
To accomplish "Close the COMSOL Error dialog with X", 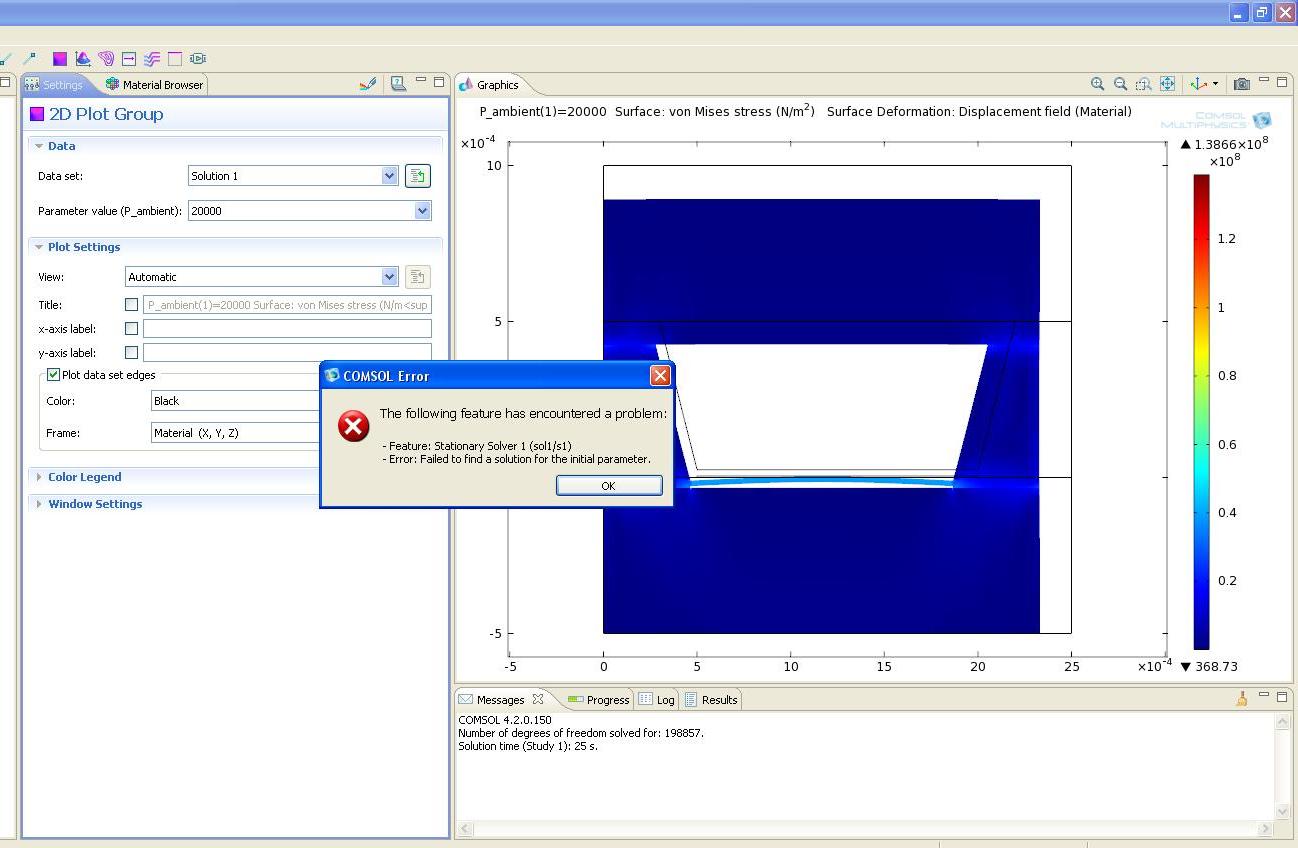I will point(660,376).
